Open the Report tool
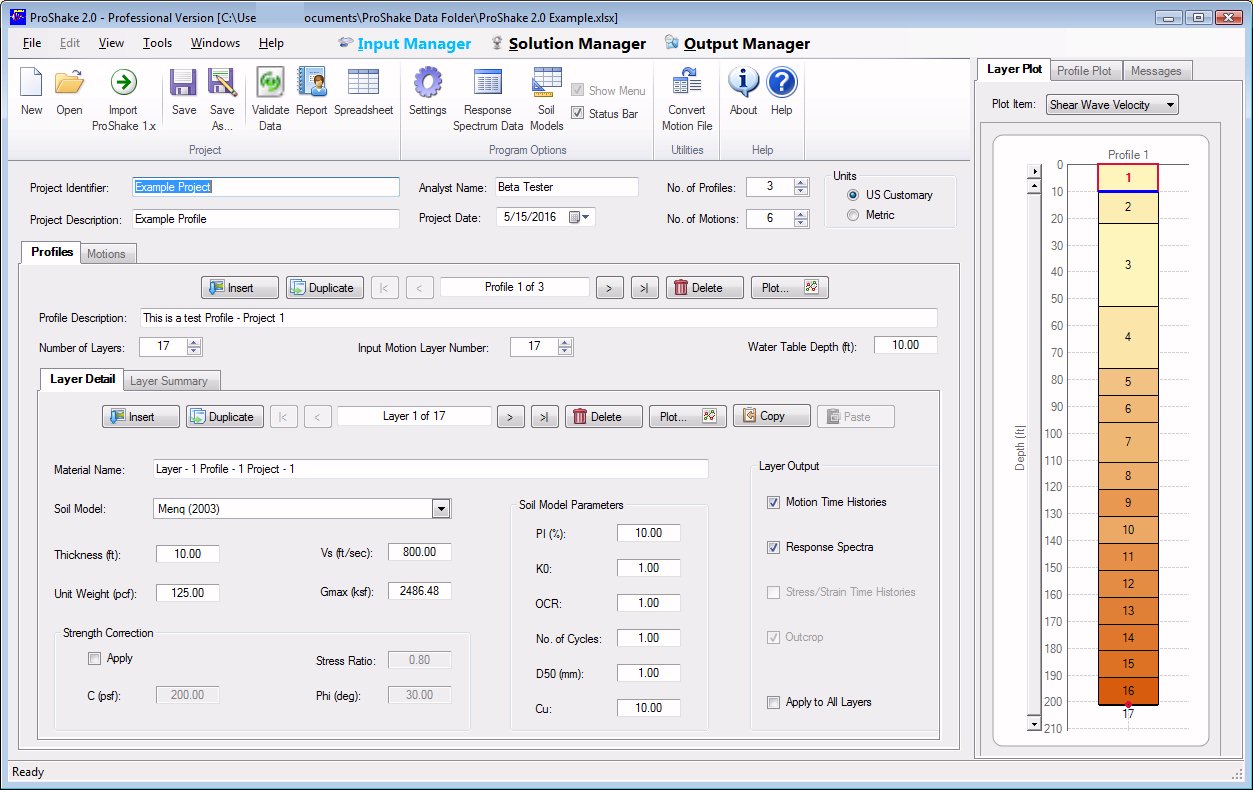1253x790 pixels. [x=311, y=82]
